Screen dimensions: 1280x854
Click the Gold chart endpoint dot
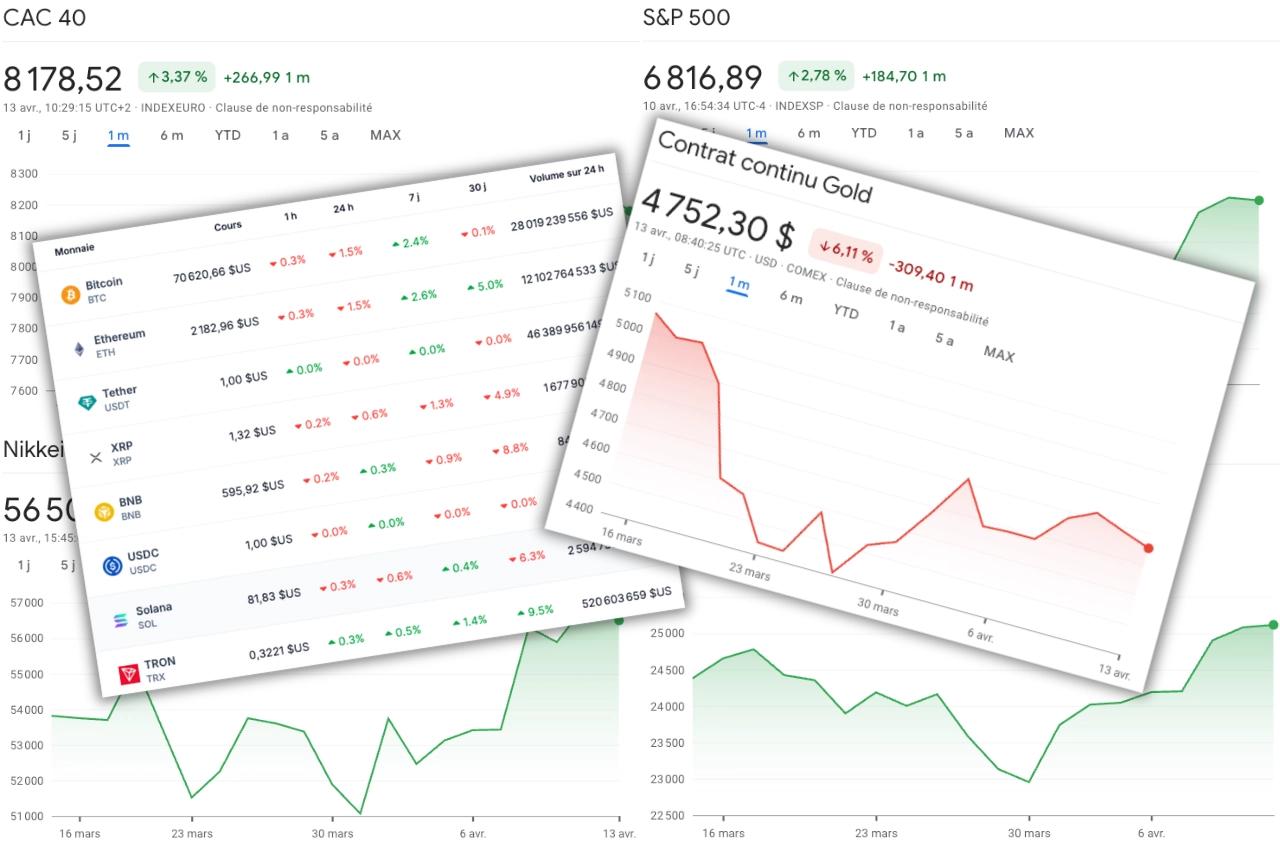(x=1148, y=548)
